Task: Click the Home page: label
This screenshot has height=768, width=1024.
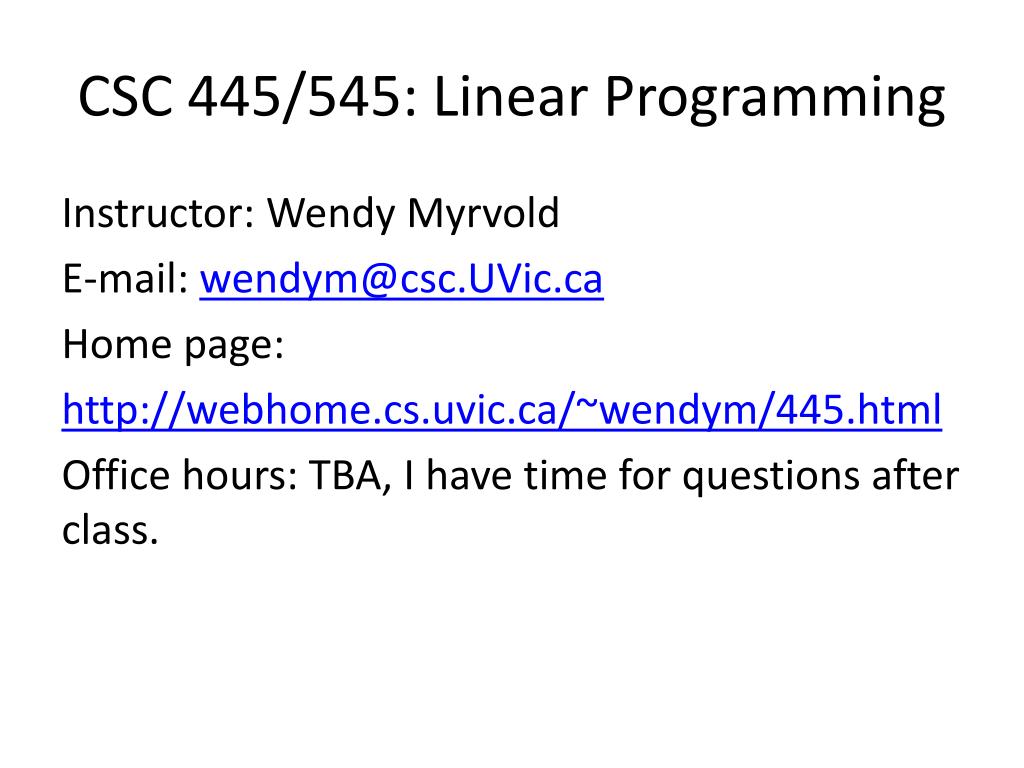Action: 173,345
